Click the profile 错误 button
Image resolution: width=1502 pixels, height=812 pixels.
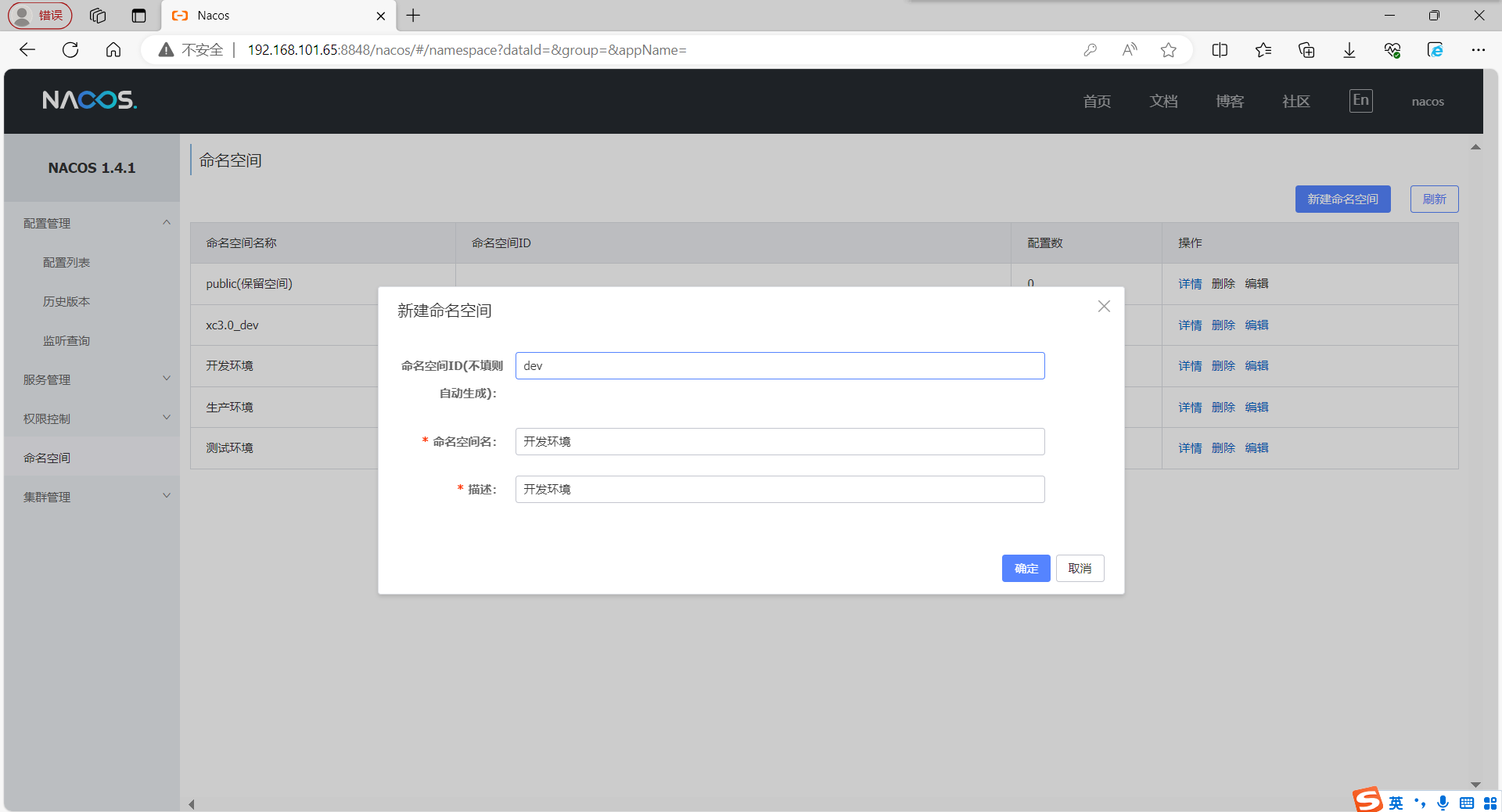[40, 16]
